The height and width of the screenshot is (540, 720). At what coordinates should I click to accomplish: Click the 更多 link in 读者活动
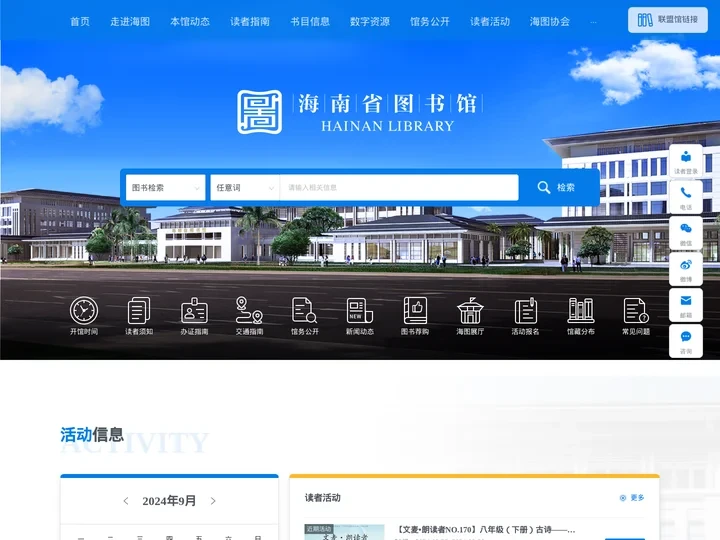click(632, 498)
